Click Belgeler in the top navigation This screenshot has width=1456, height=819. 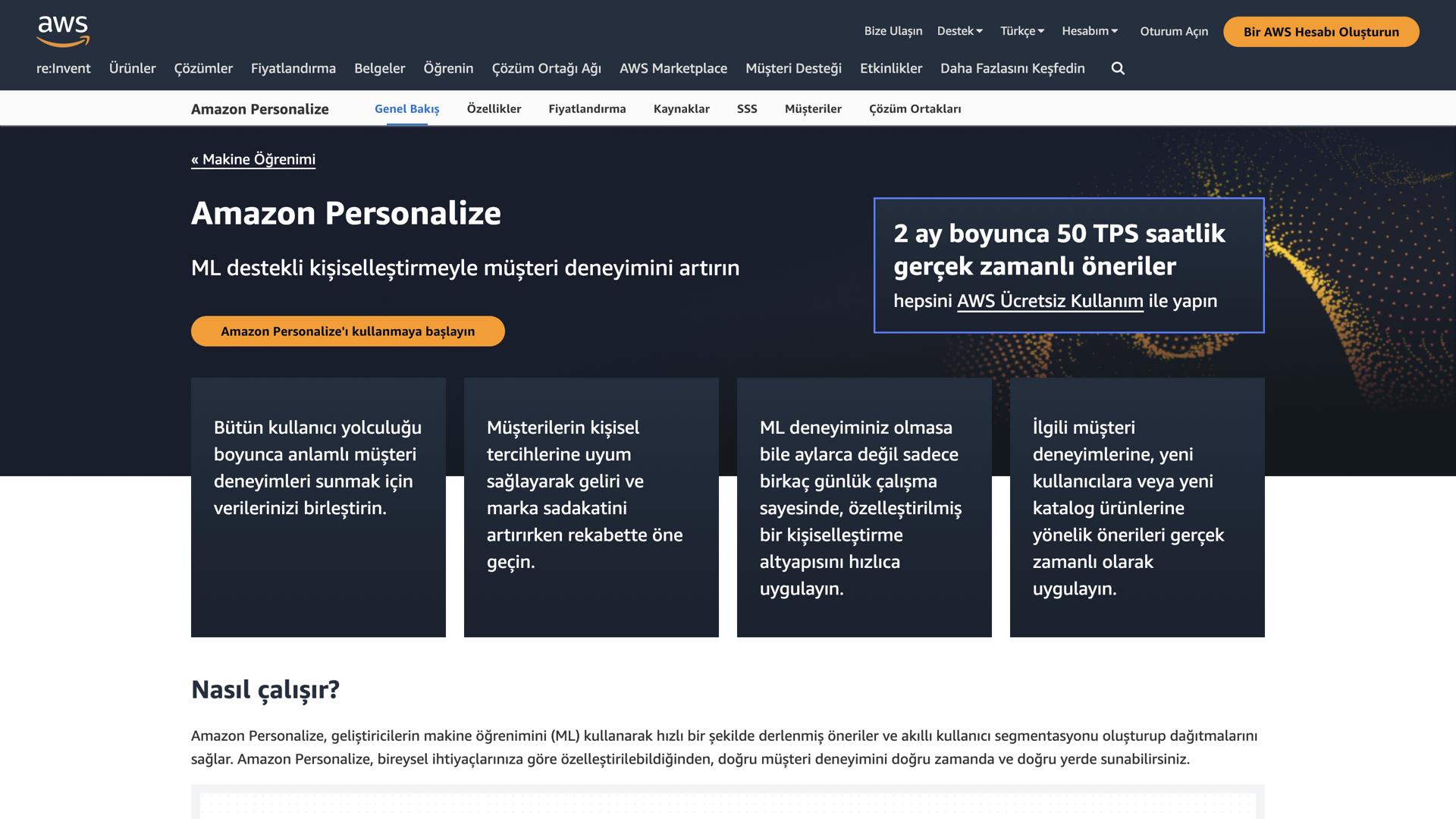coord(379,68)
